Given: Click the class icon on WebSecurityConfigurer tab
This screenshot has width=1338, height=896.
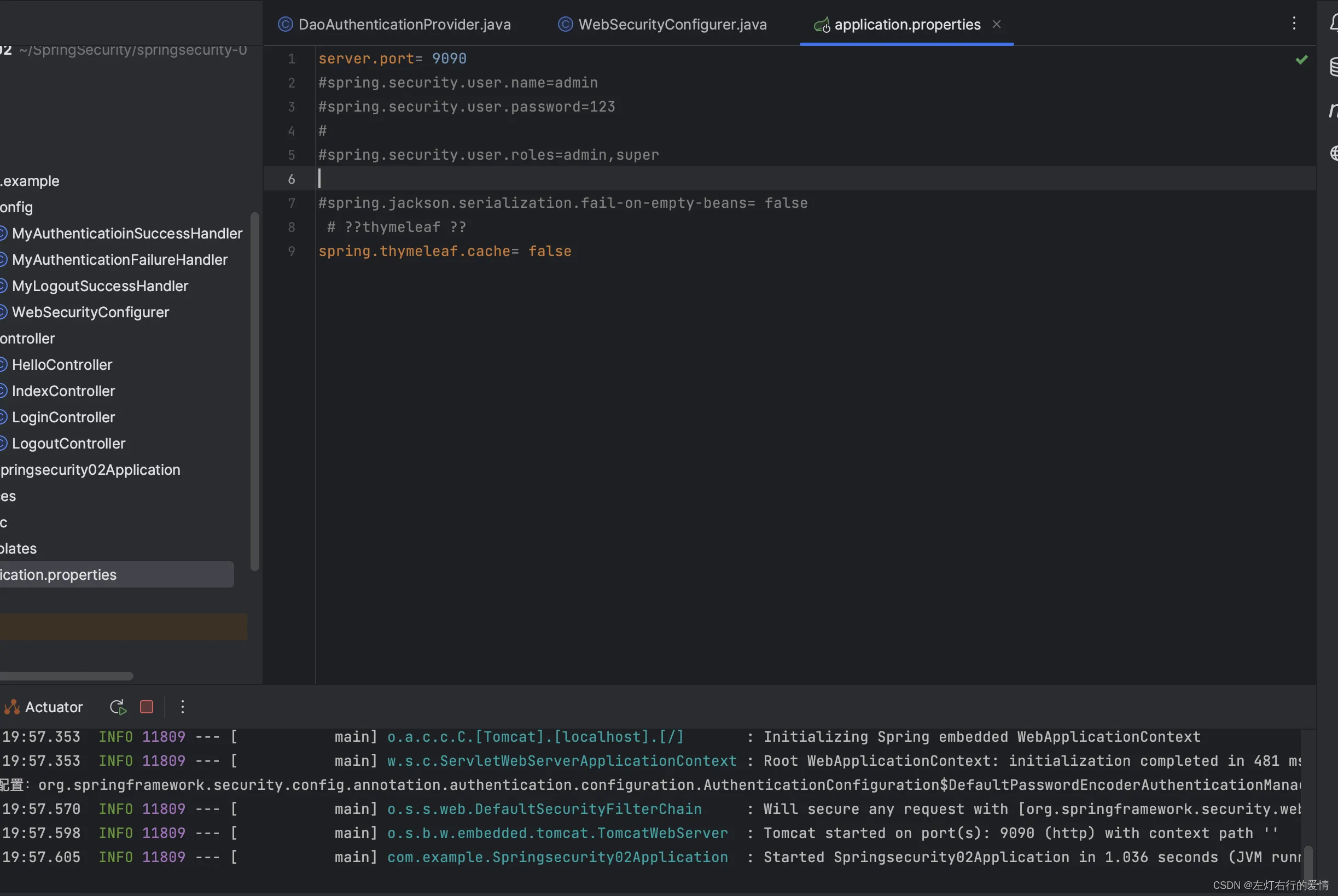Looking at the screenshot, I should pyautogui.click(x=565, y=25).
